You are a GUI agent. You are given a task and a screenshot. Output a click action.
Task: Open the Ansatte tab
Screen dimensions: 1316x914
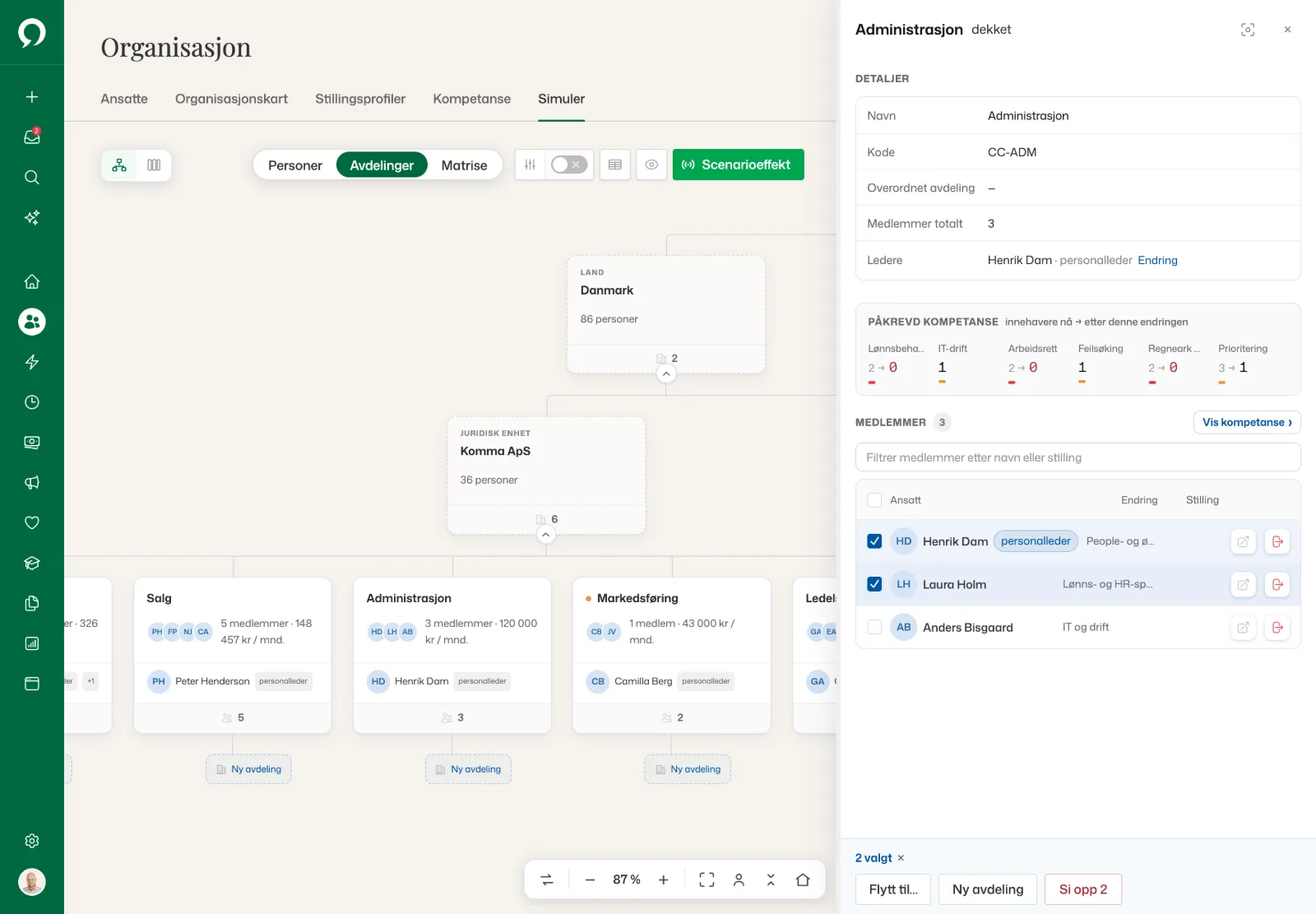[x=124, y=99]
